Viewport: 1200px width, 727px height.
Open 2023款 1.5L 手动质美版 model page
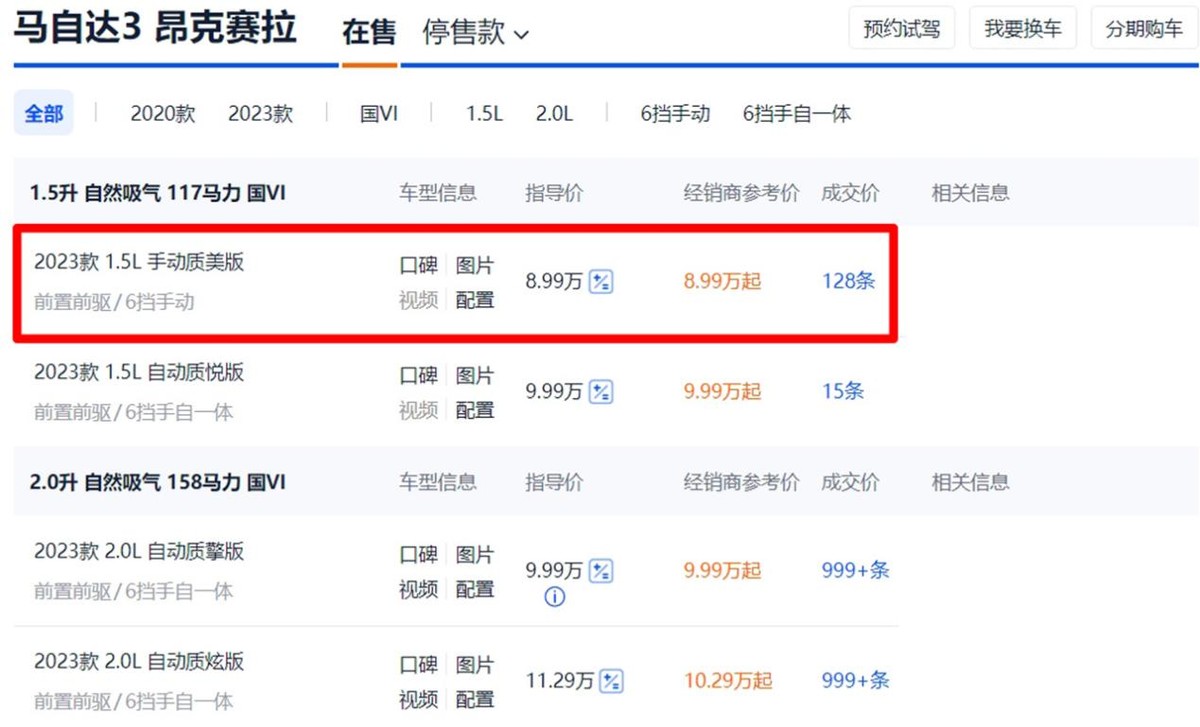(x=139, y=263)
